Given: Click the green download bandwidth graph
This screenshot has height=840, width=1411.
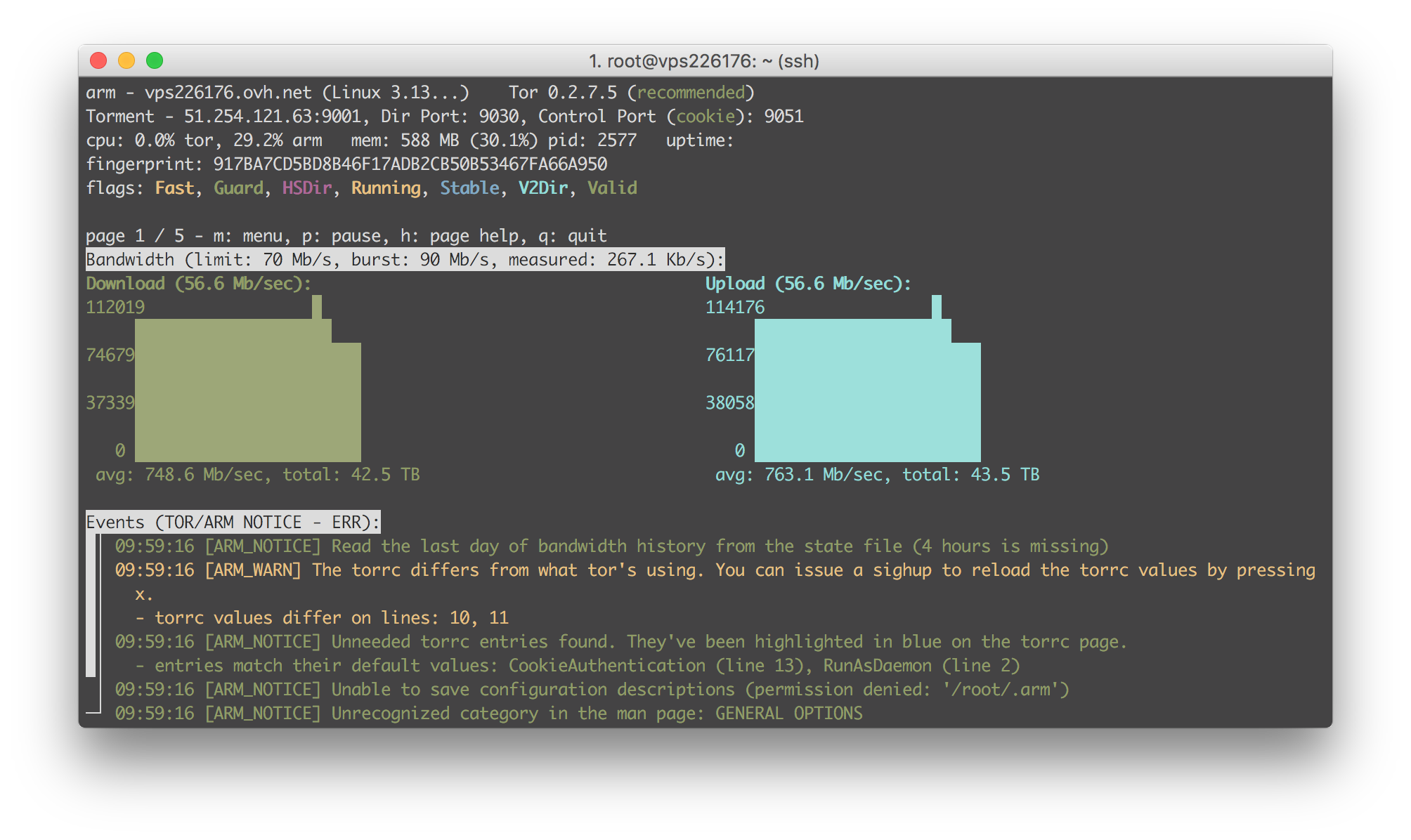Looking at the screenshot, I should [247, 390].
